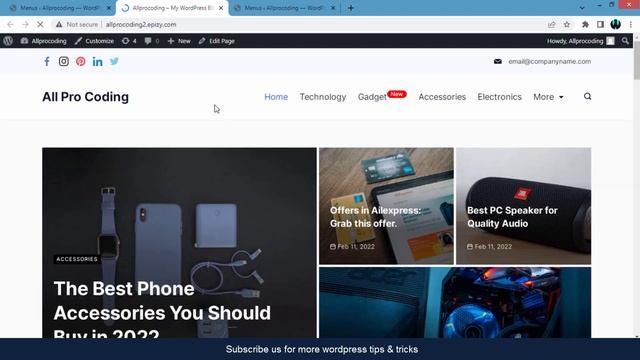The width and height of the screenshot is (640, 360).
Task: Open the comments bubble showing 0
Action: coord(152,41)
